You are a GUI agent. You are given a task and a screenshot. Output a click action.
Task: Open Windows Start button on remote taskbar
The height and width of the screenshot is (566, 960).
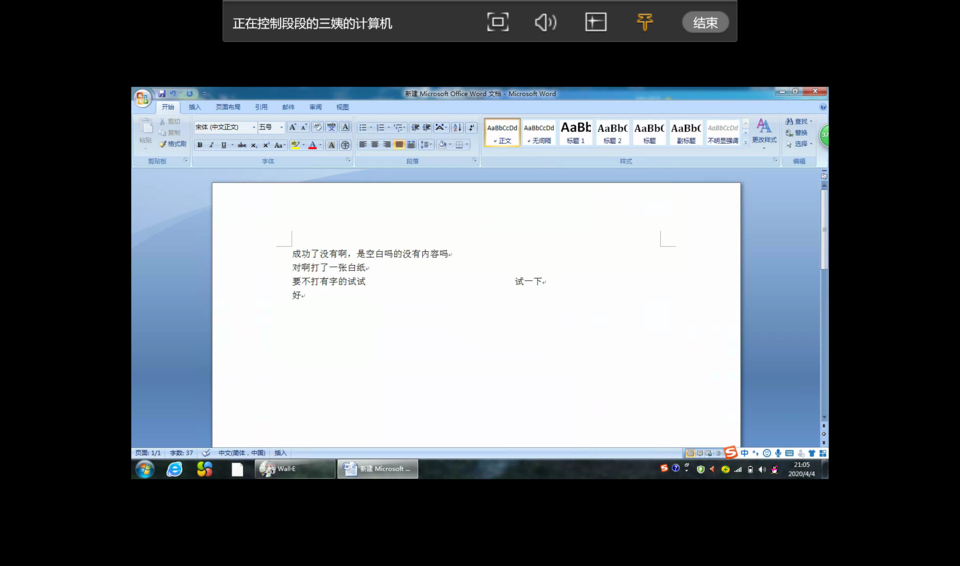pyautogui.click(x=145, y=469)
